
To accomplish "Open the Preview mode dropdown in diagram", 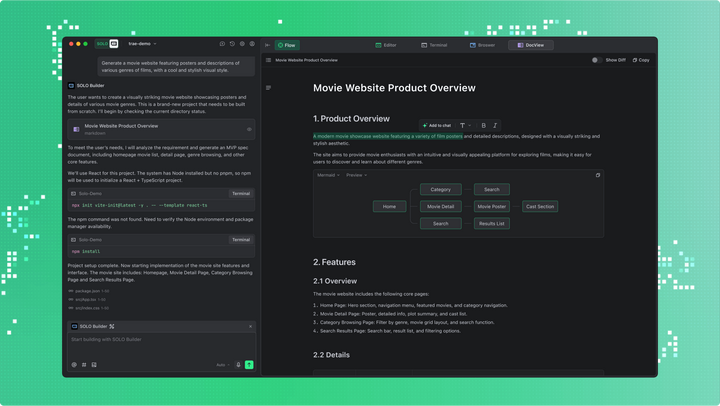I will (356, 175).
